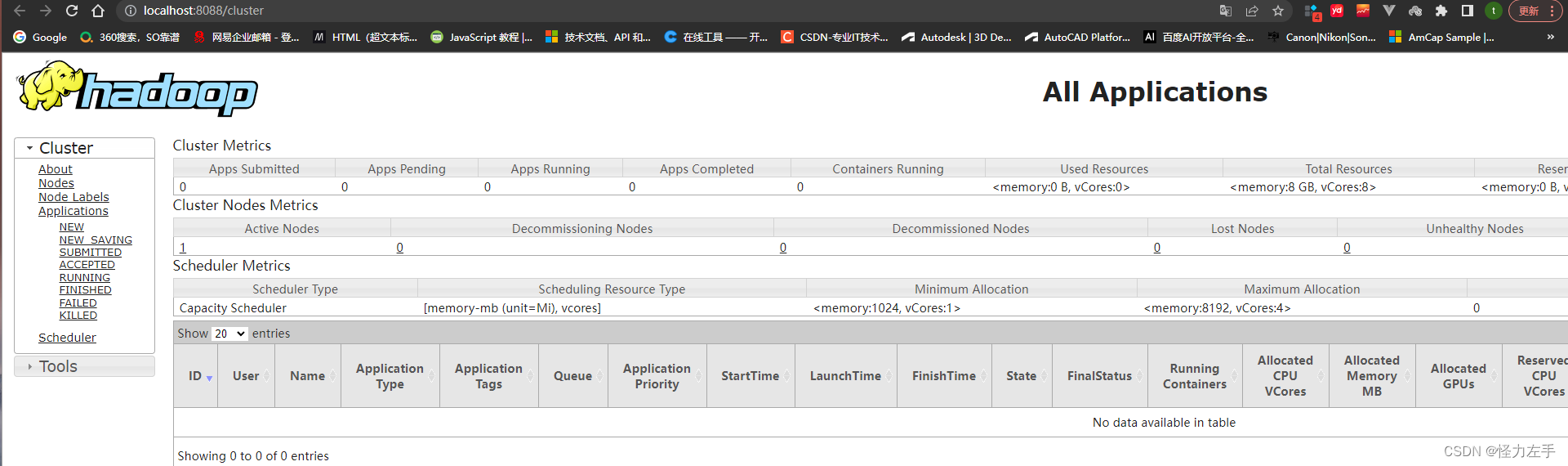1568x466 pixels.
Task: Open the CSDN bookmark in bookmarks bar
Action: click(835, 37)
